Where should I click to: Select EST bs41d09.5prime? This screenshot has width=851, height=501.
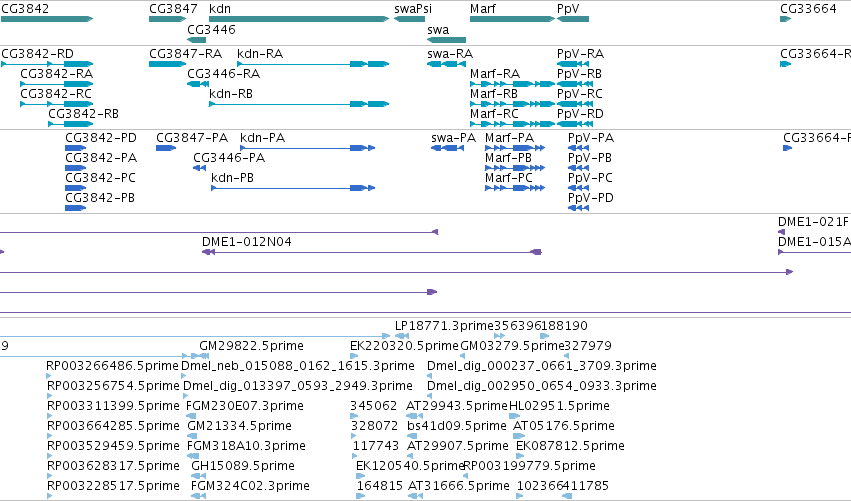(x=456, y=426)
